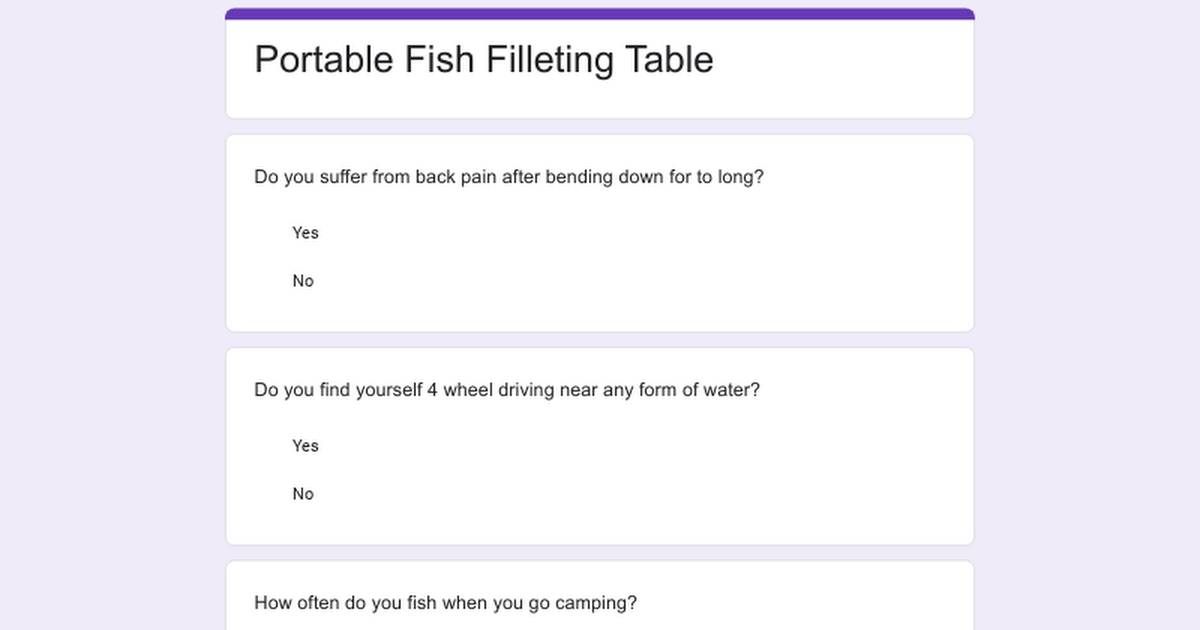The width and height of the screenshot is (1200, 630).
Task: Choose Yes for the 4 wheel driving question
Action: point(305,446)
